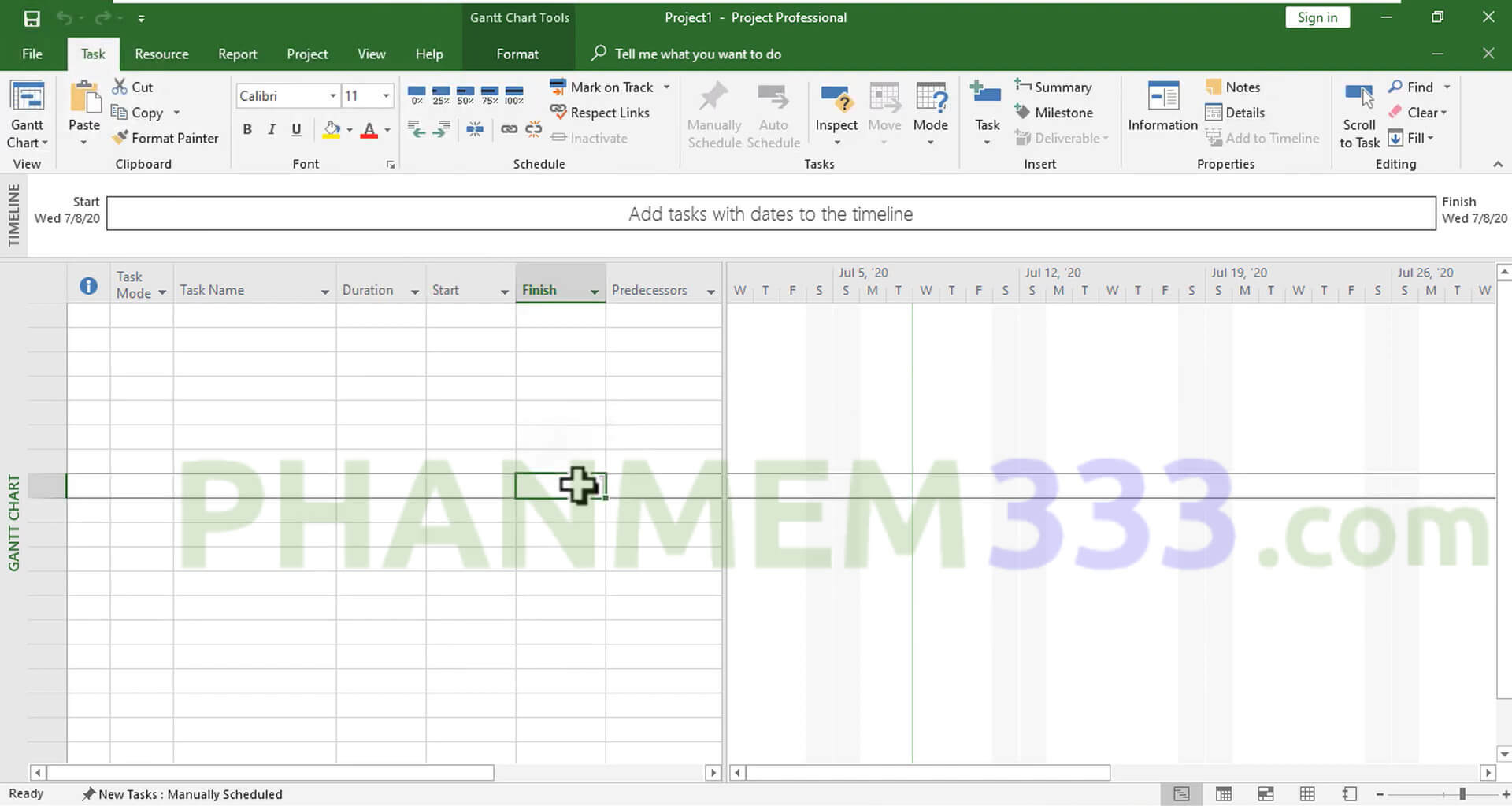This screenshot has height=806, width=1512.
Task: Open Finish column filter dropdown
Action: point(594,292)
